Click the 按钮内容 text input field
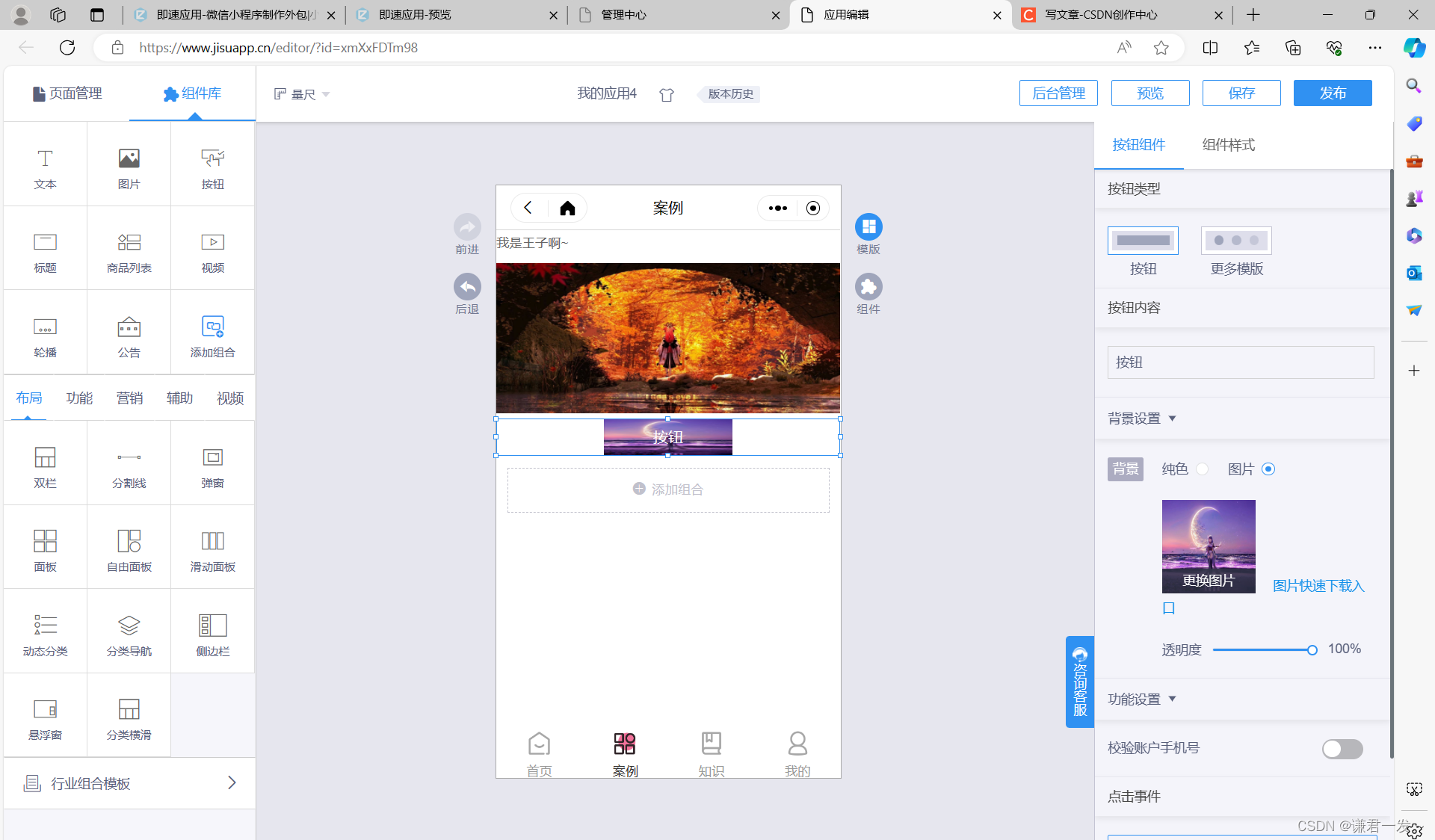 click(x=1240, y=362)
